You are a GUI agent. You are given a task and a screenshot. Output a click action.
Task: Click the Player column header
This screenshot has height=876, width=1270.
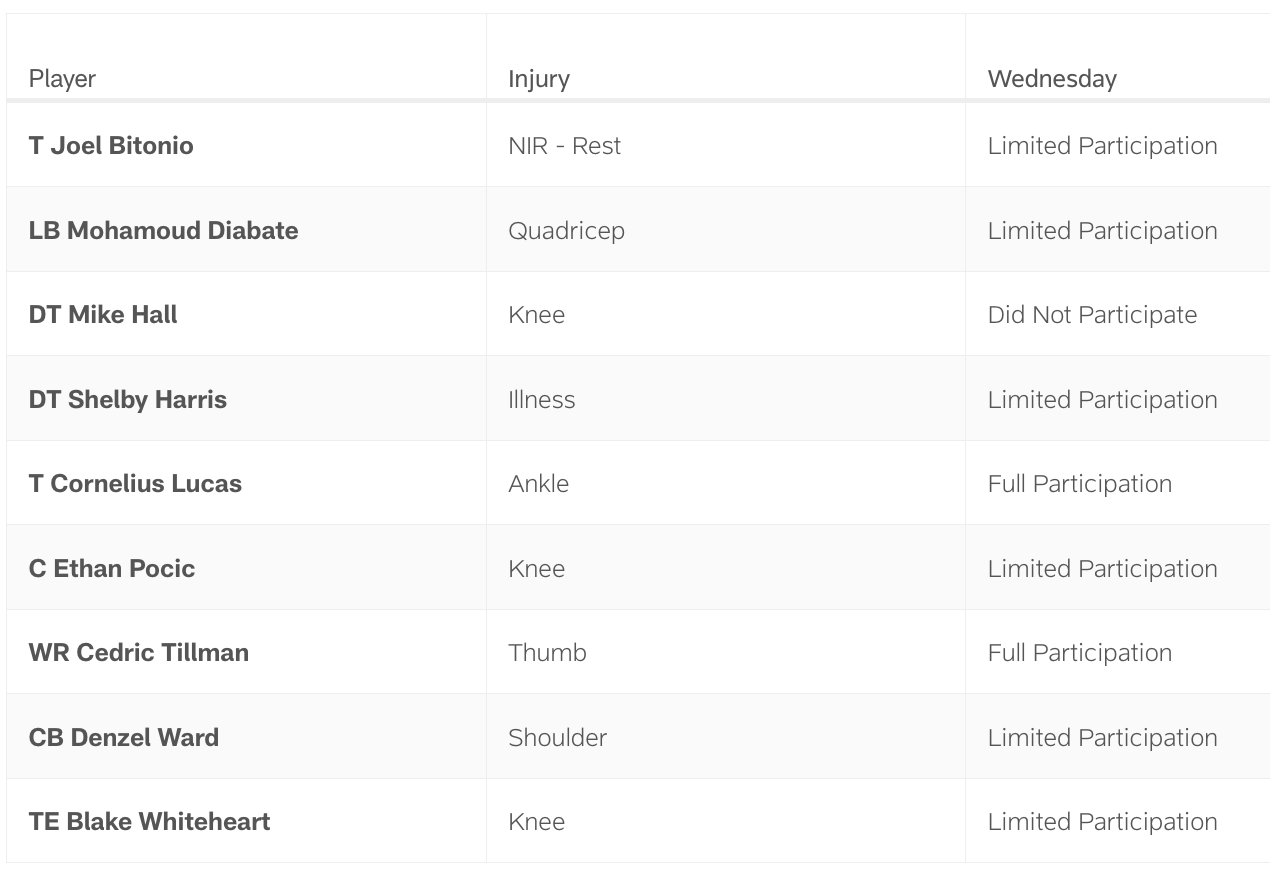62,79
